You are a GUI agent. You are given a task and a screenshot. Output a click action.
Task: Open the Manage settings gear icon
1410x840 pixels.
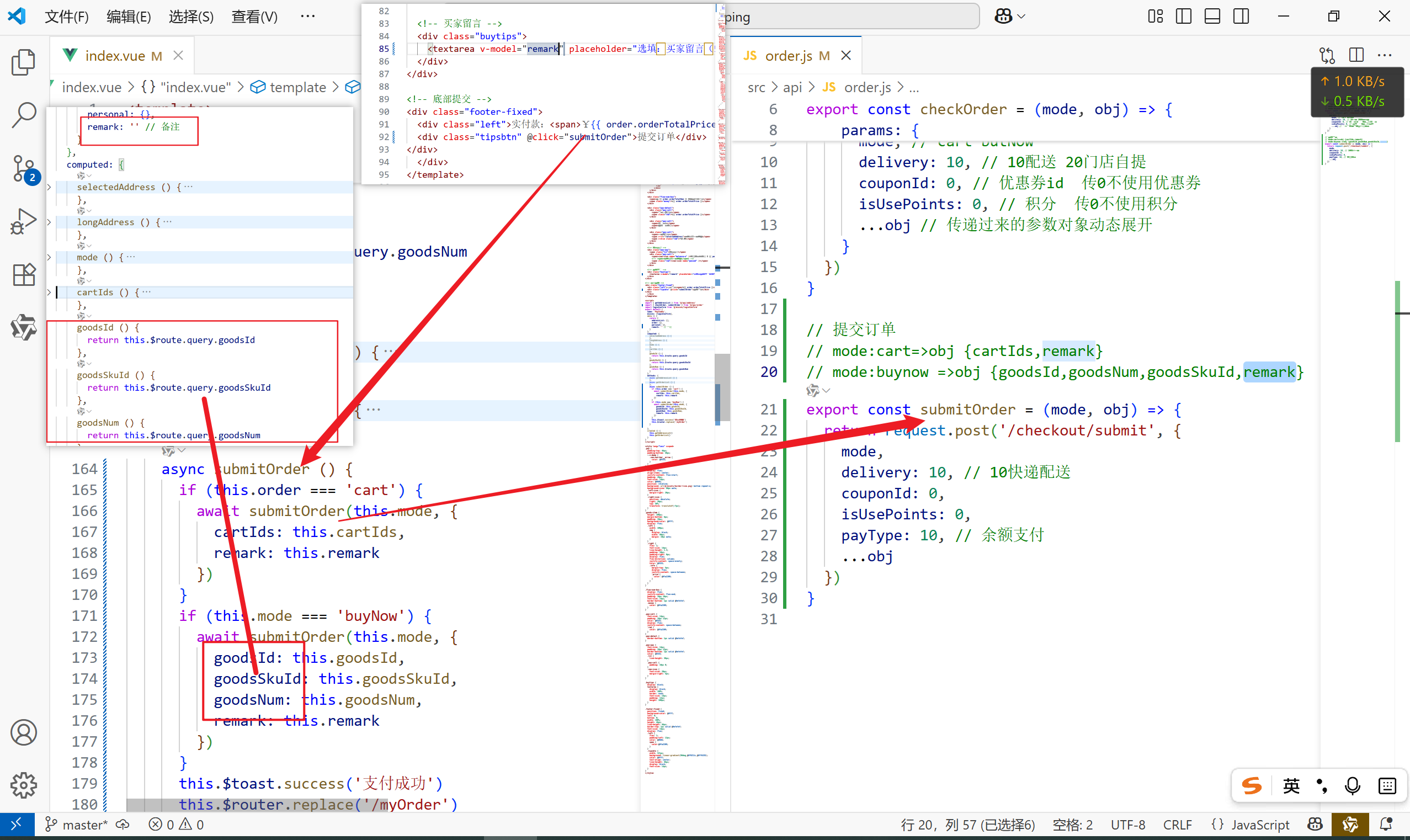tap(23, 785)
